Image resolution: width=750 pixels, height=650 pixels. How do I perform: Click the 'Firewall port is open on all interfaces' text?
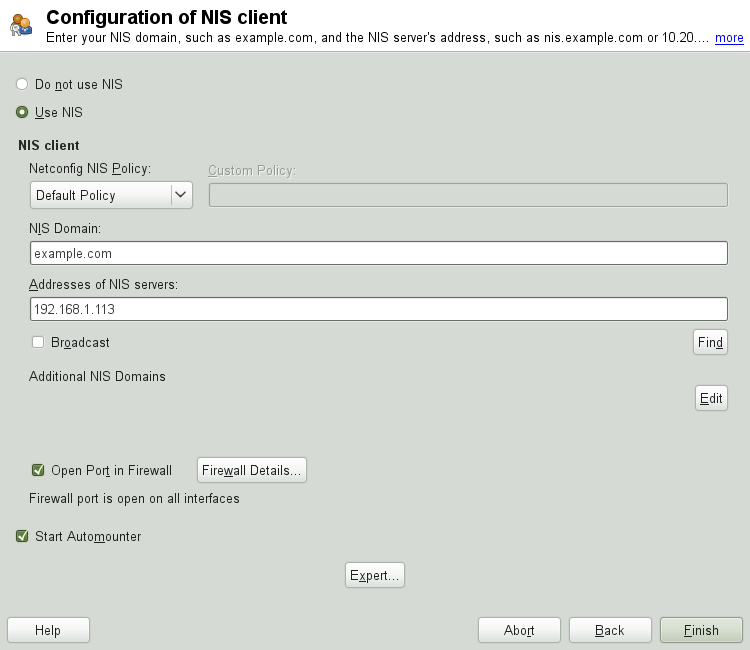click(134, 498)
